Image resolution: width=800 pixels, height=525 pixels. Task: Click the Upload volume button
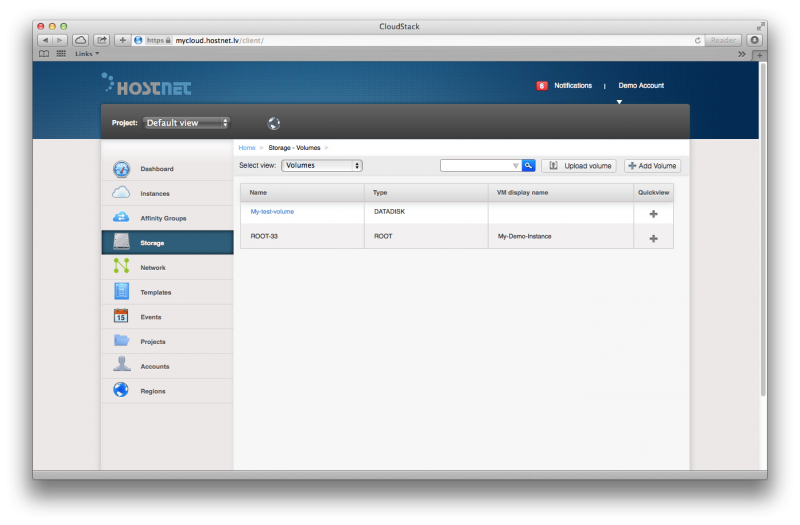579,166
